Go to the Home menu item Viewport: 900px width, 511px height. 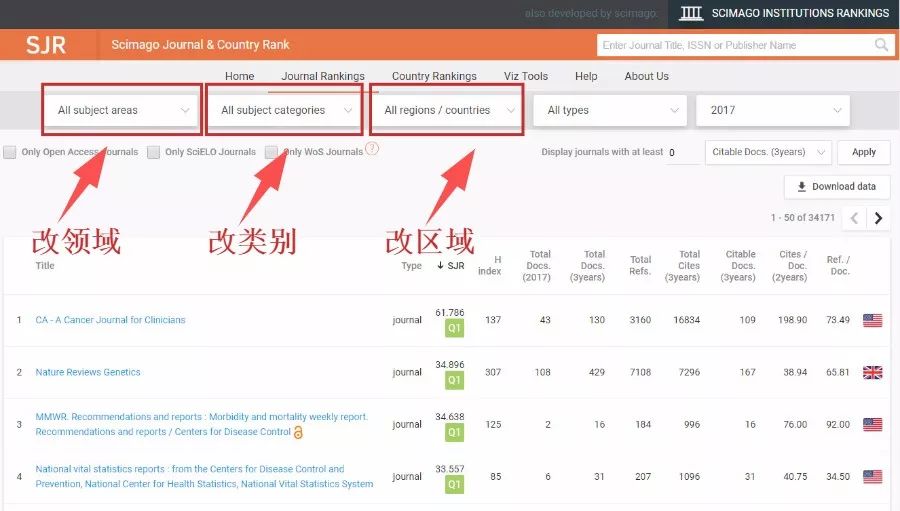pos(239,76)
